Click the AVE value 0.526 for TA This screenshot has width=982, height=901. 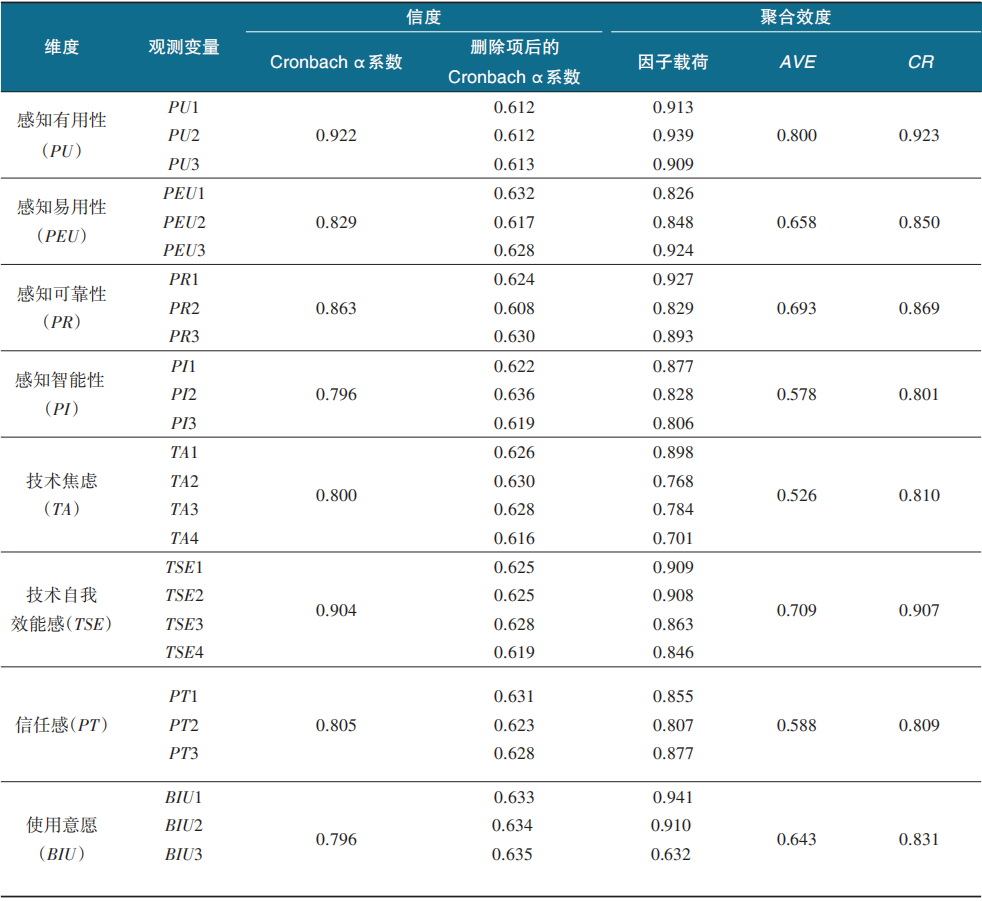[797, 495]
